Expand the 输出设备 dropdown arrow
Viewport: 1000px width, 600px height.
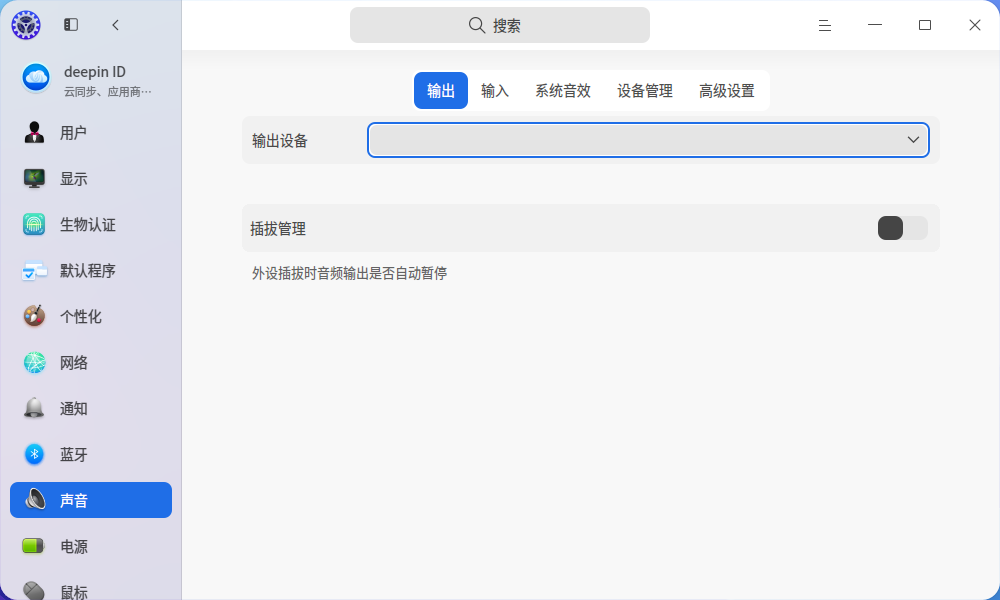coord(913,140)
